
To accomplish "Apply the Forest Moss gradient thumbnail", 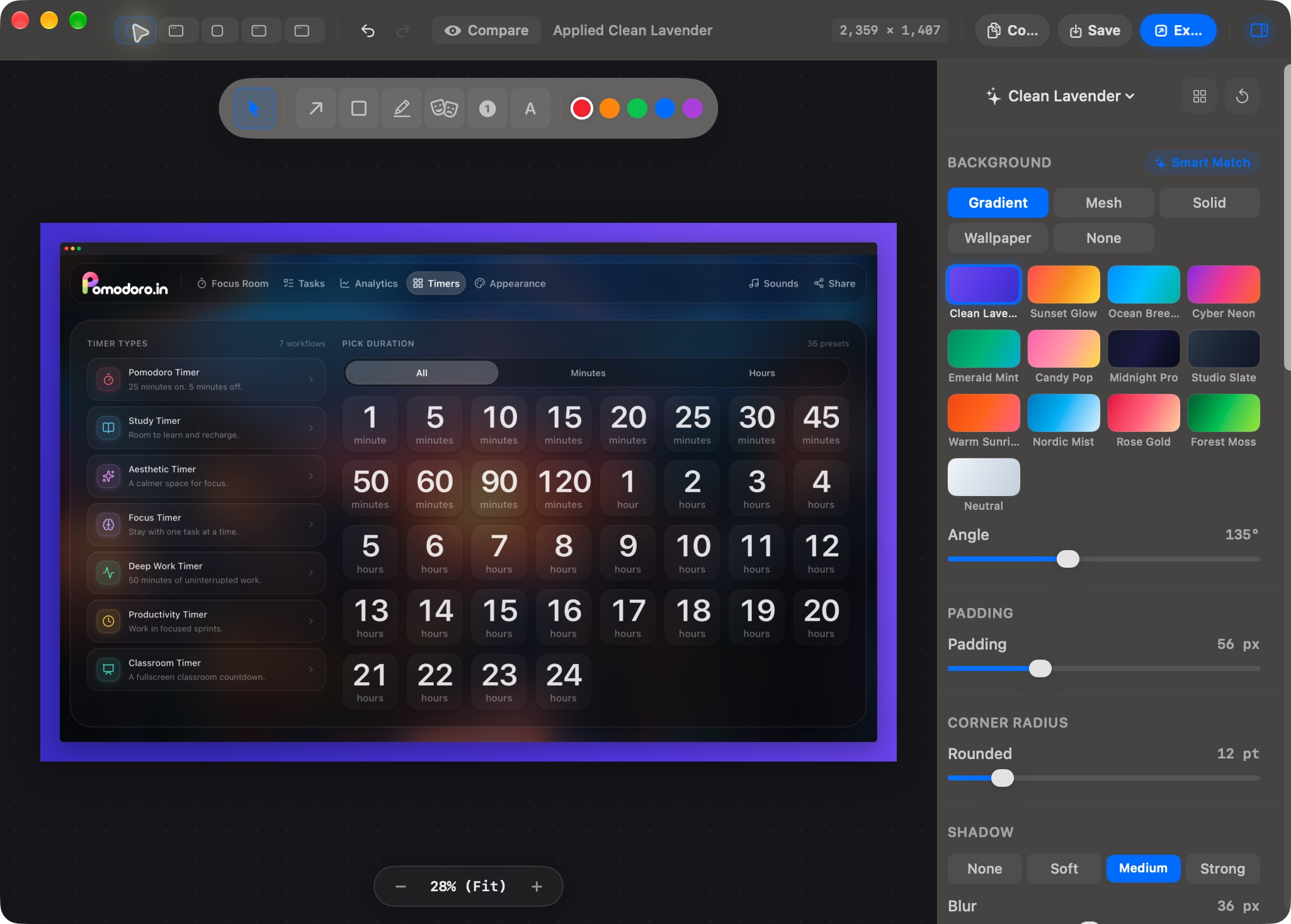I will [x=1224, y=413].
